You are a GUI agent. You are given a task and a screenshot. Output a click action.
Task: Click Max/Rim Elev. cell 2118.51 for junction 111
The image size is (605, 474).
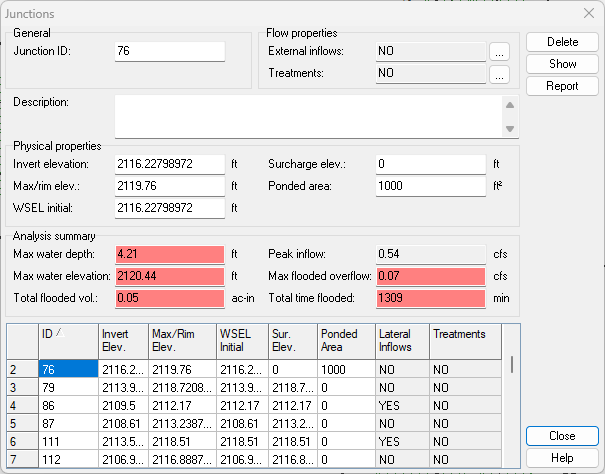[183, 441]
